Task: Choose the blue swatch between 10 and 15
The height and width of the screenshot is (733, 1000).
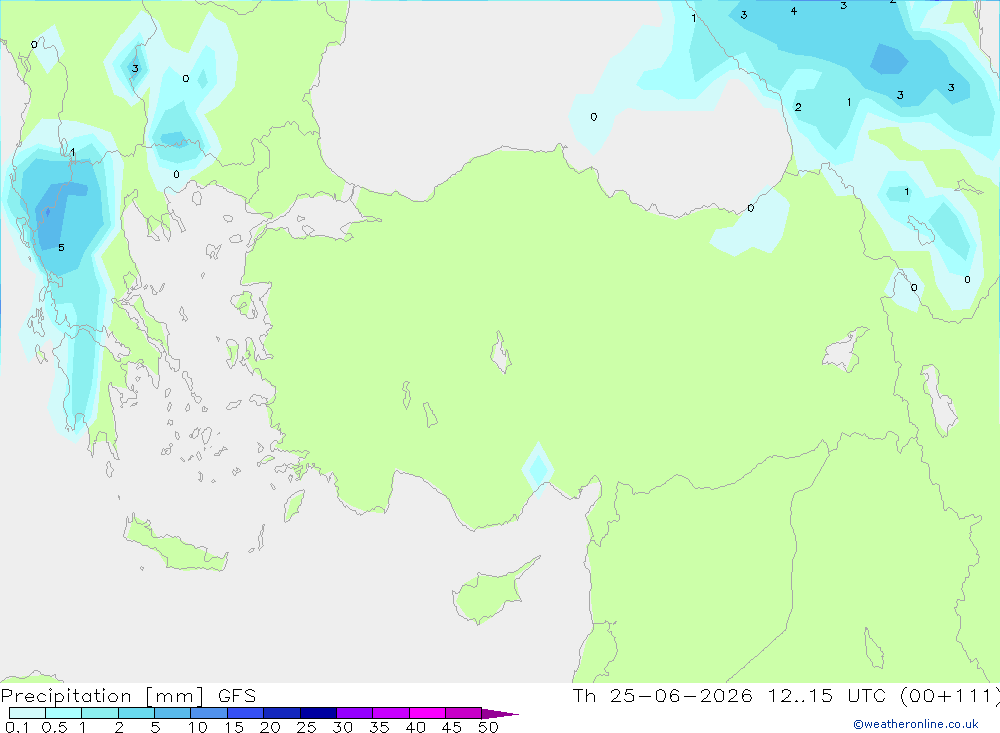Action: click(x=209, y=713)
